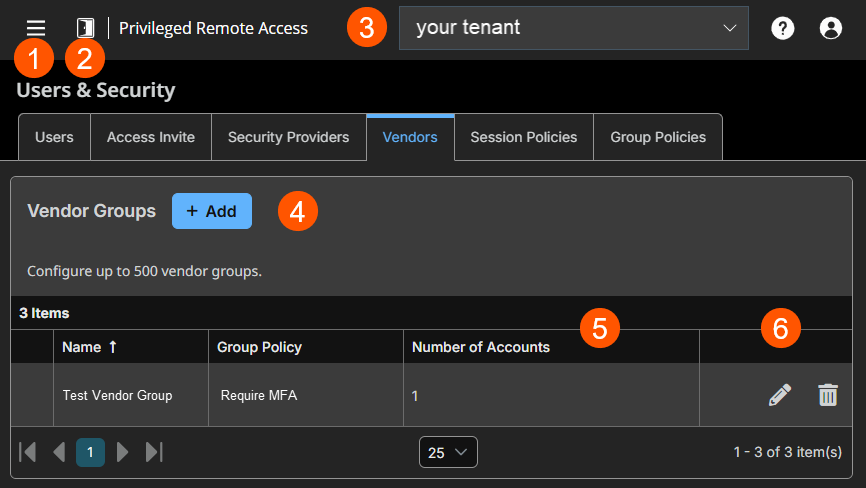866x488 pixels.
Task: Go to the next page arrow
Action: (123, 452)
